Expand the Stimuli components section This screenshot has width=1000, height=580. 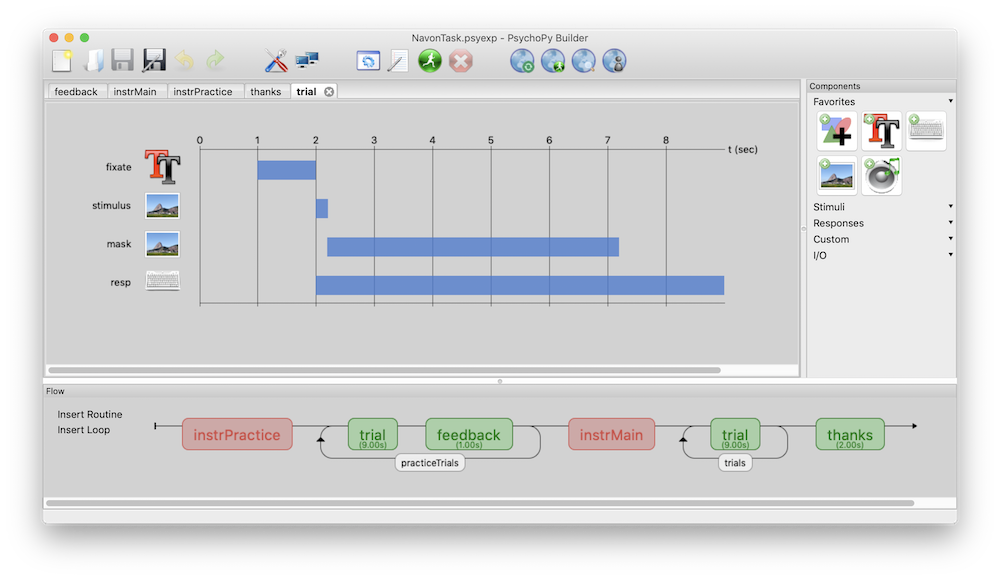[x=879, y=207]
